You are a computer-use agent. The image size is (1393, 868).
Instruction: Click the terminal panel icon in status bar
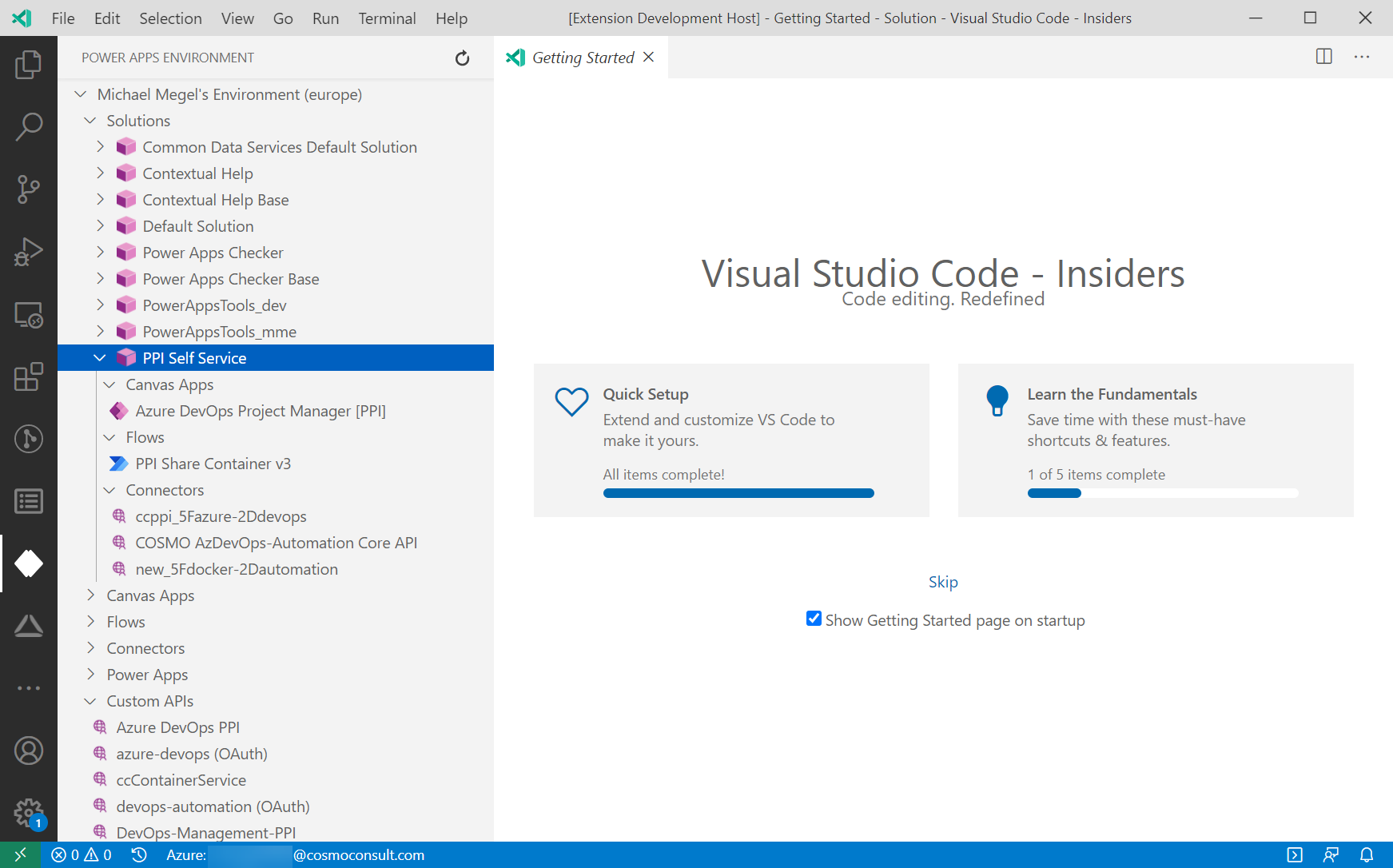tap(1295, 854)
